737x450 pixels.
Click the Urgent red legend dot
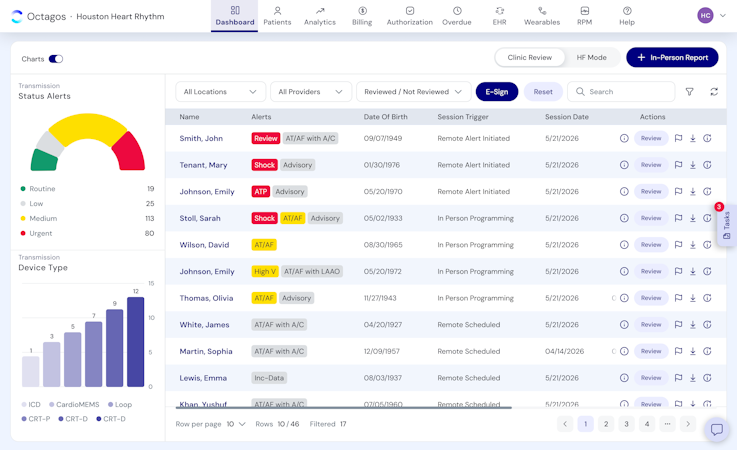click(x=23, y=233)
